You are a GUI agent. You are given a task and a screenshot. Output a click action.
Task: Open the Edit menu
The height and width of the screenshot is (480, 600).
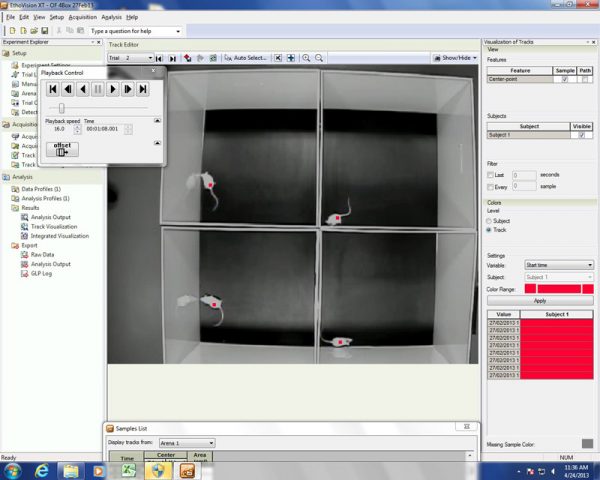24,17
